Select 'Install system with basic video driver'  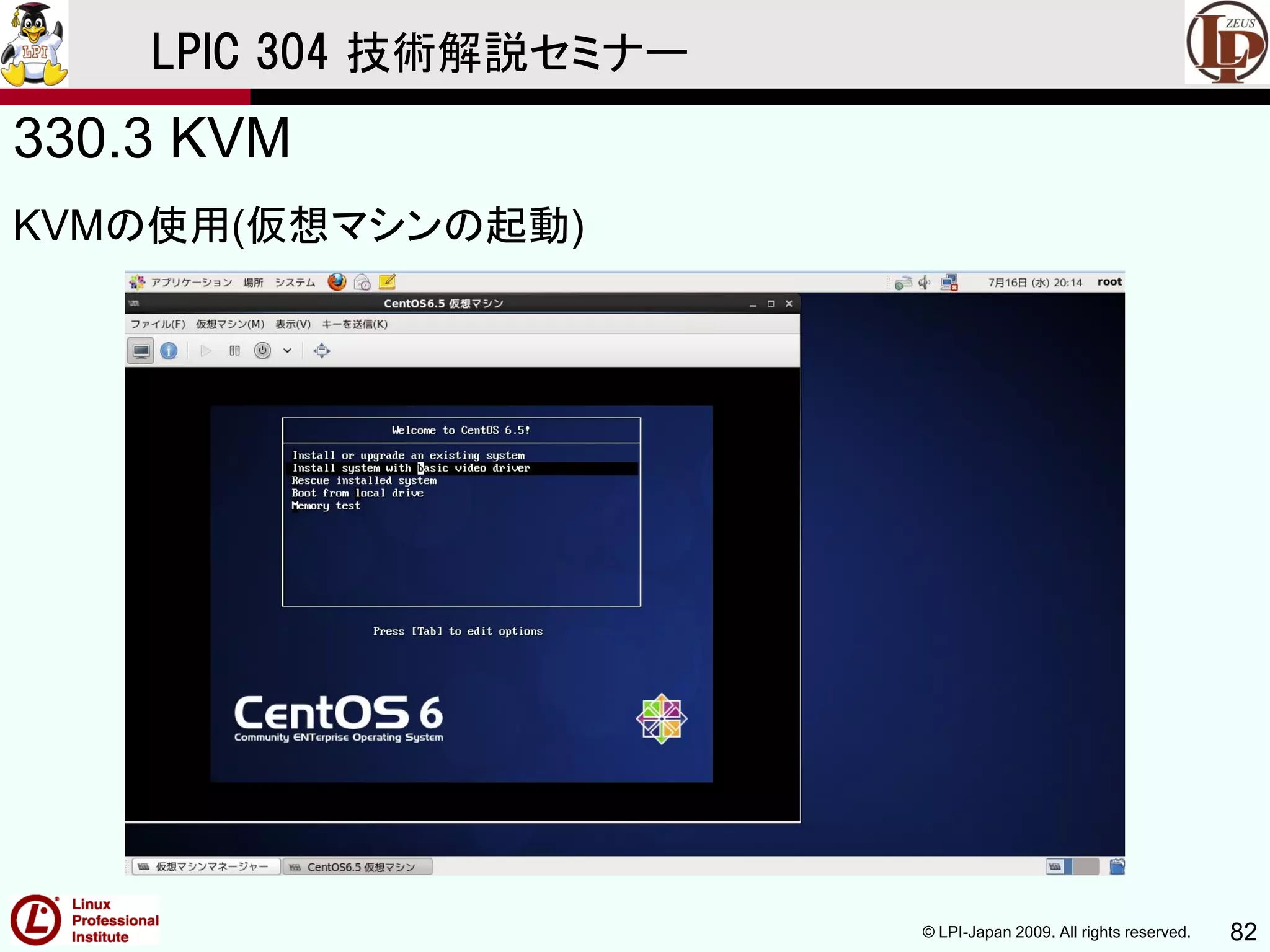(461, 468)
